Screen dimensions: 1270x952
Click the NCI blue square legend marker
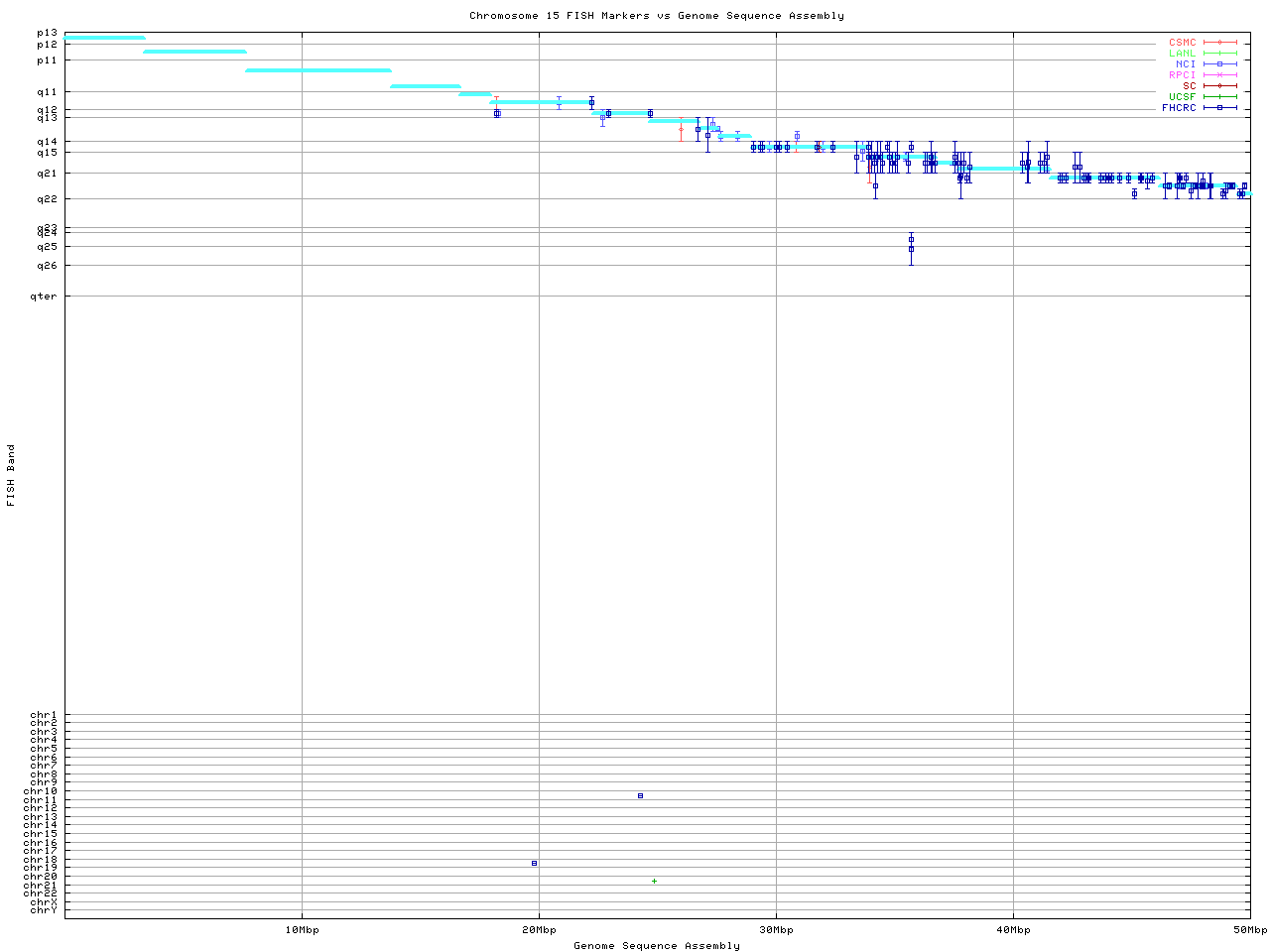coord(1219,64)
